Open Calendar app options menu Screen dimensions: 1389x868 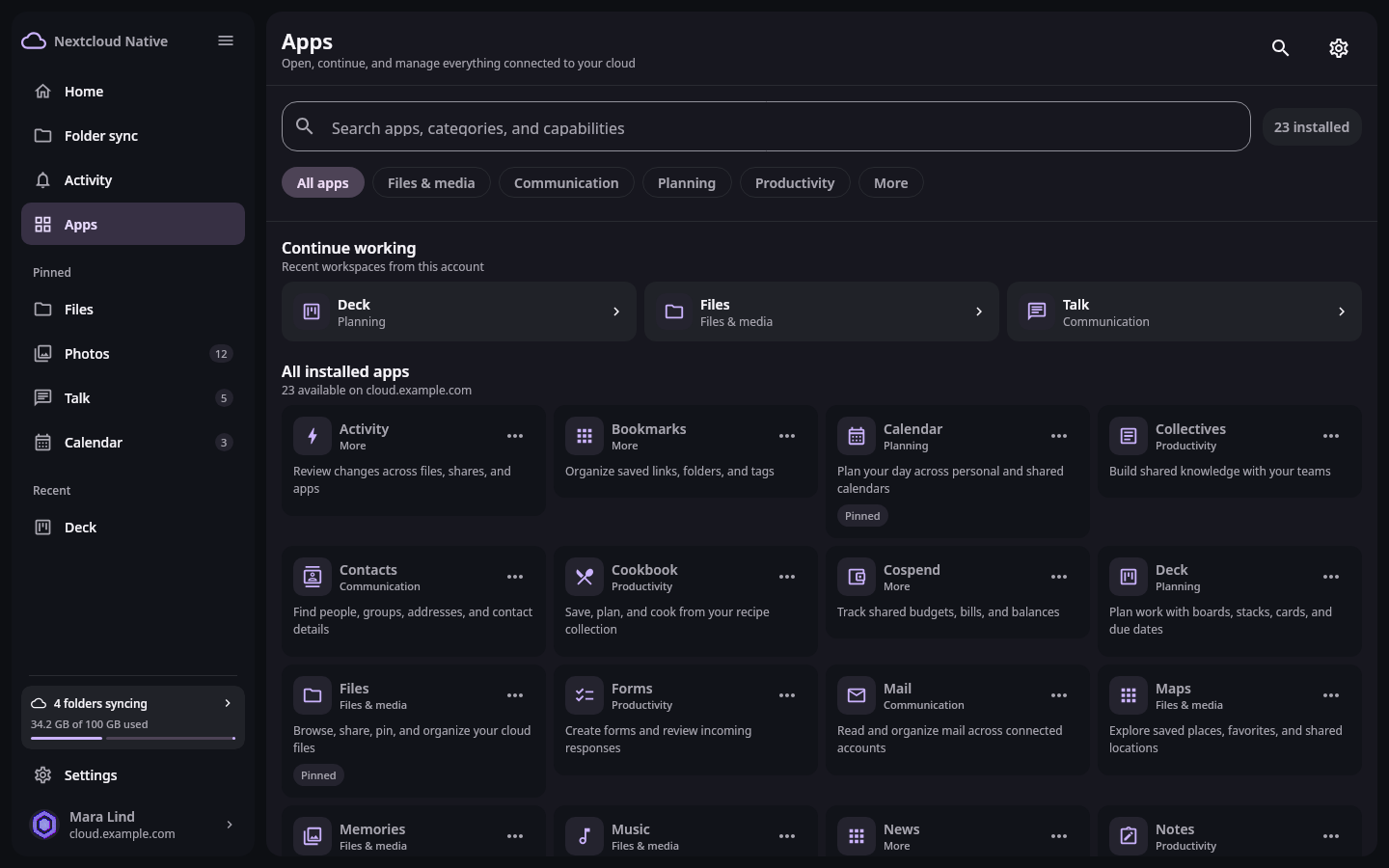1059,436
